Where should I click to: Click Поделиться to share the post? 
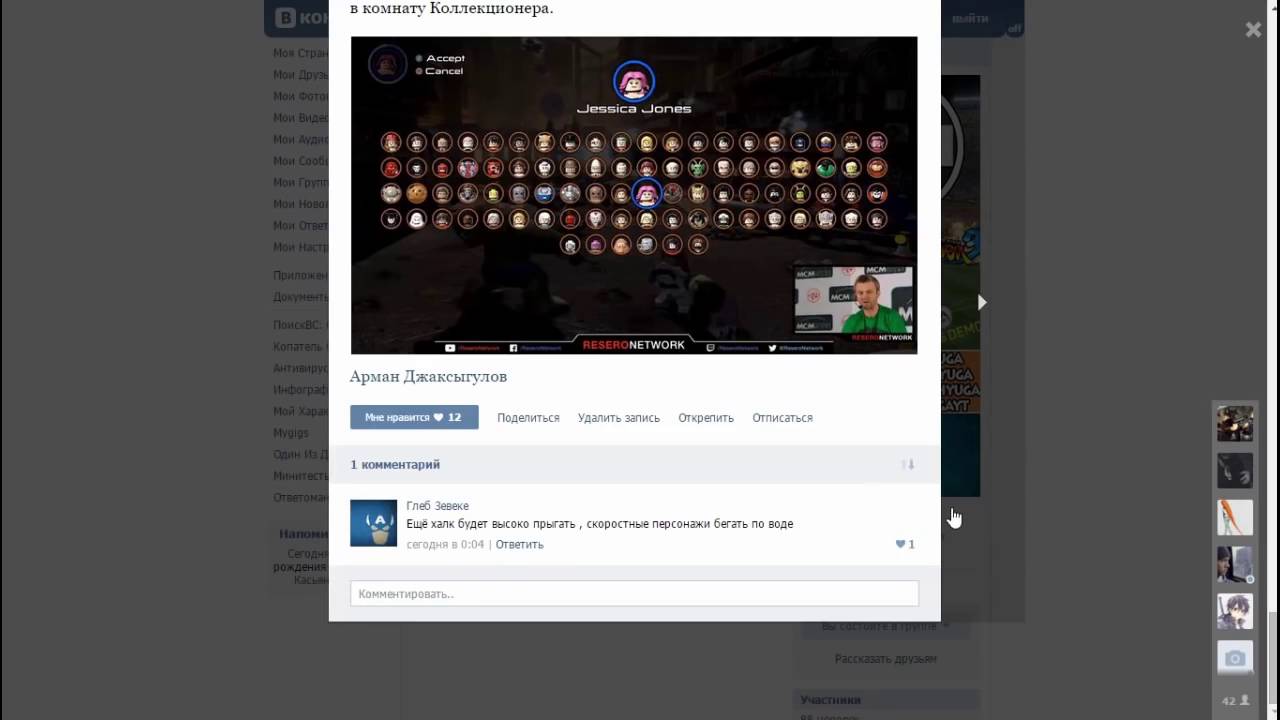528,418
